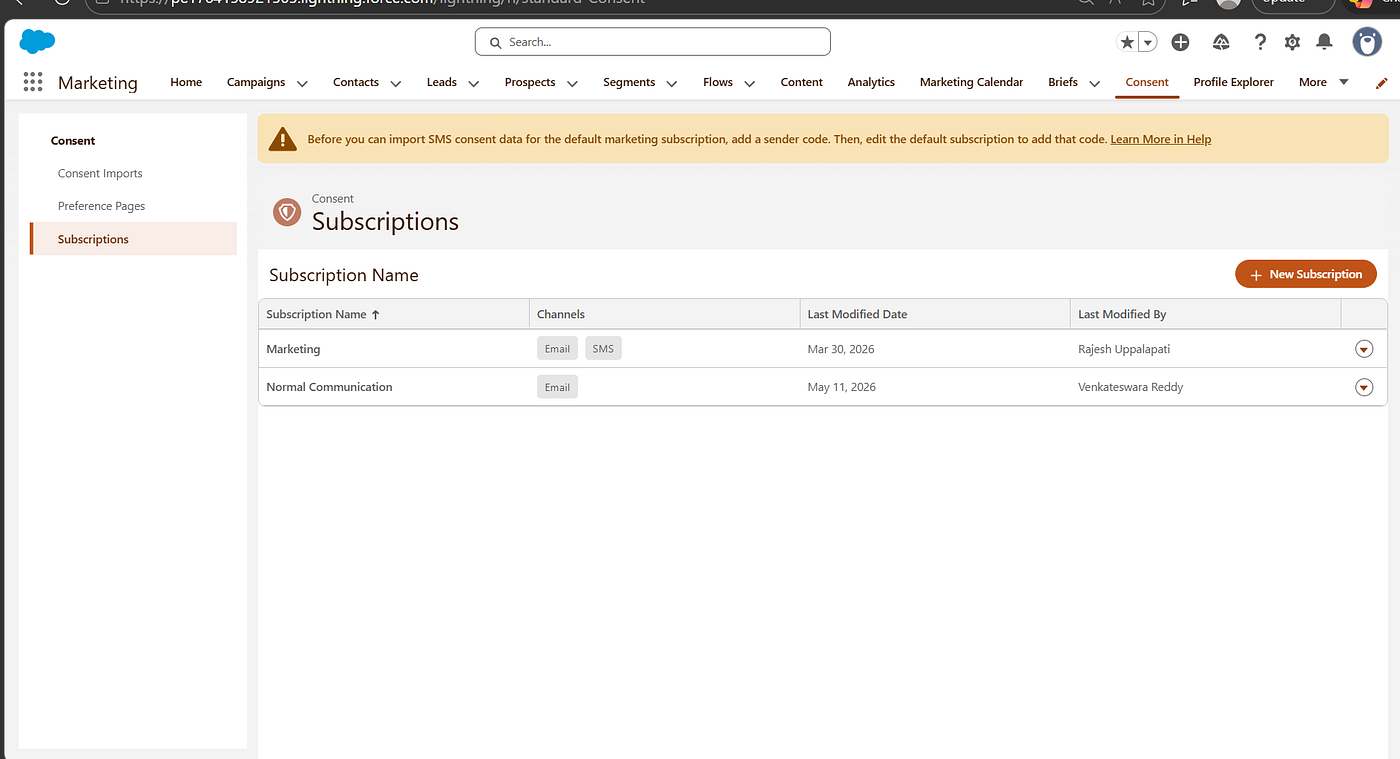Expand the Leads tab chevron
This screenshot has height=759, width=1400.
point(473,83)
